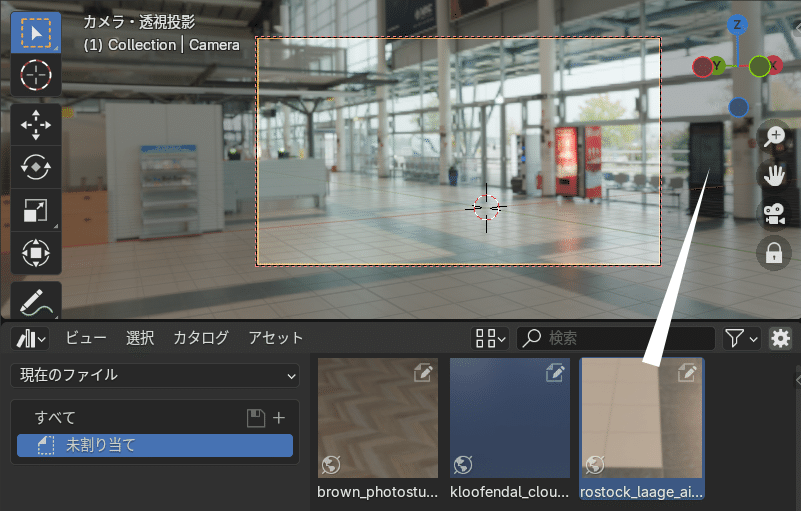Open the editor type dropdown in asset browser
Image resolution: width=801 pixels, height=511 pixels.
coord(30,338)
